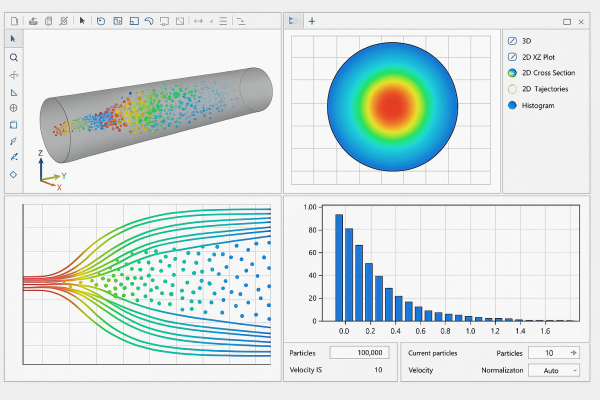
Task: Choose the arrow pointer tool in sidebar
Action: tap(13, 39)
